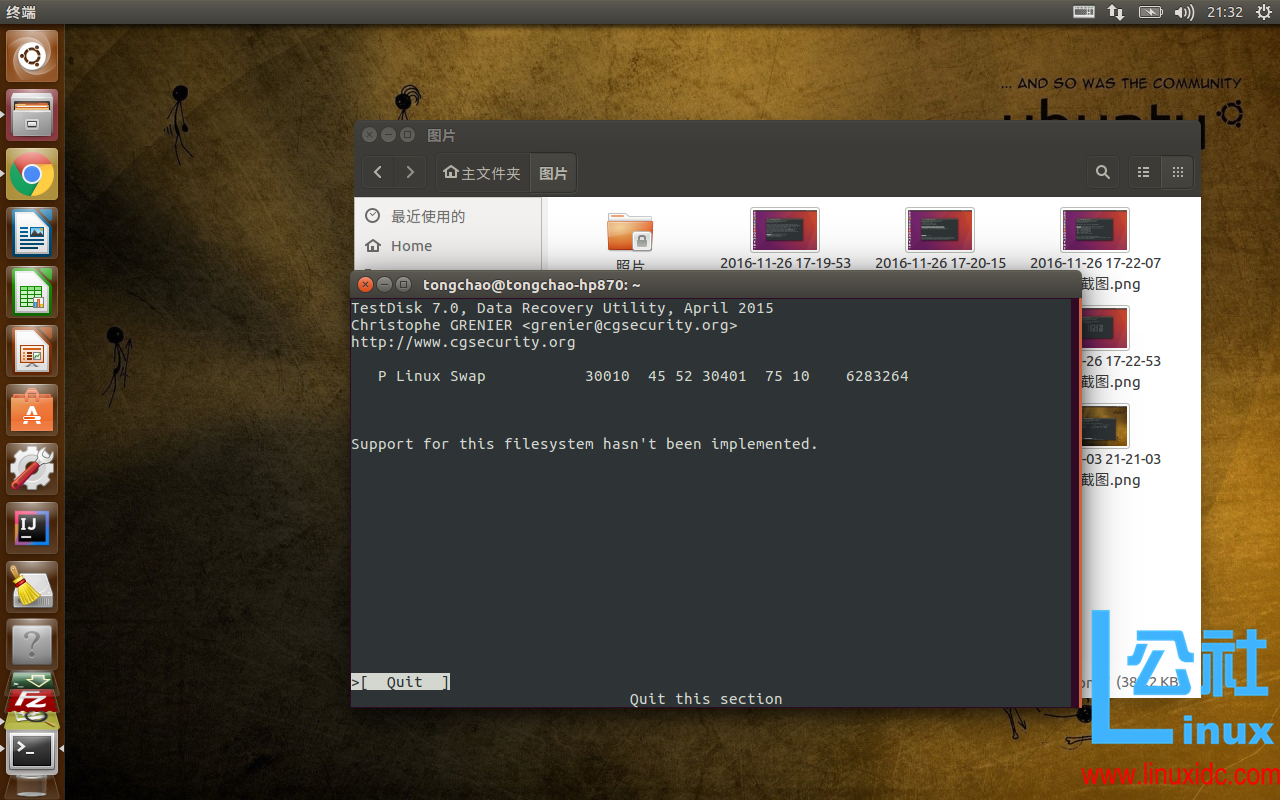Switch Files window to grid view

pyautogui.click(x=1178, y=173)
